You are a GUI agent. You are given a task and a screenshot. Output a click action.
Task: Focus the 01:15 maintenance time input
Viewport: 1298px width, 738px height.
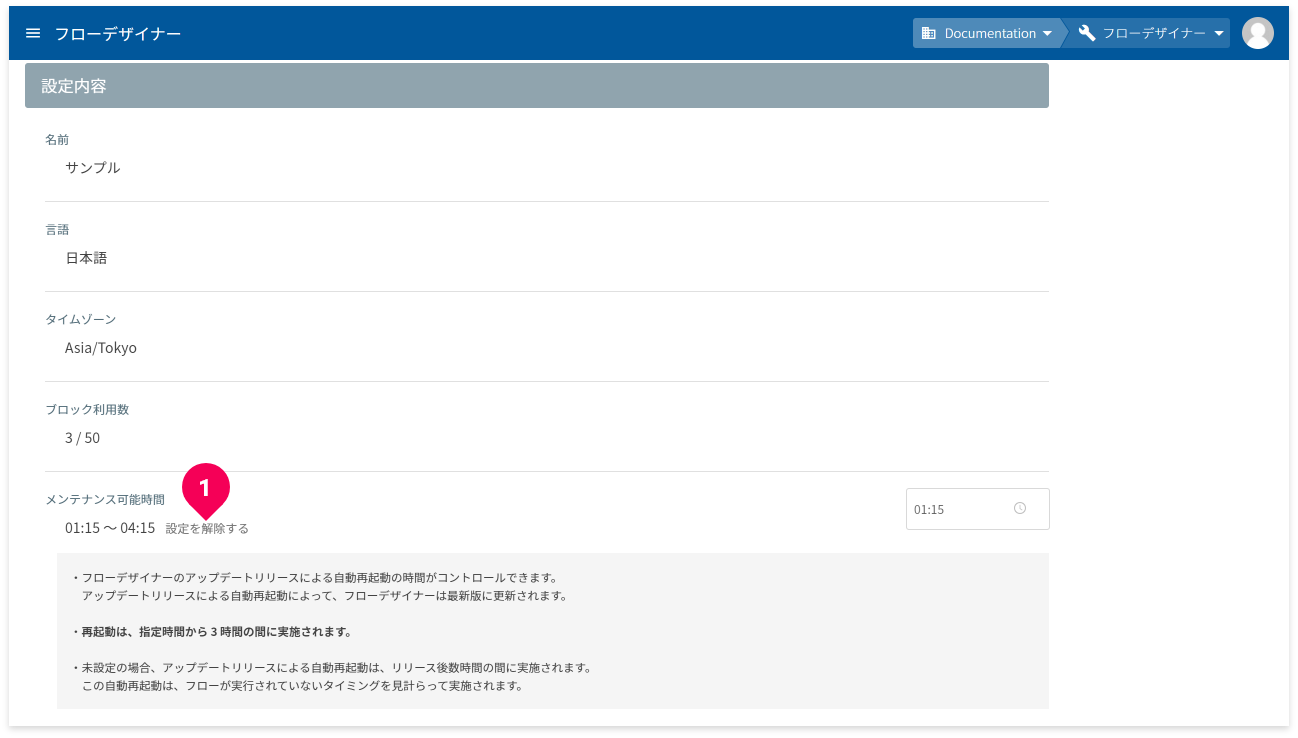click(x=977, y=509)
